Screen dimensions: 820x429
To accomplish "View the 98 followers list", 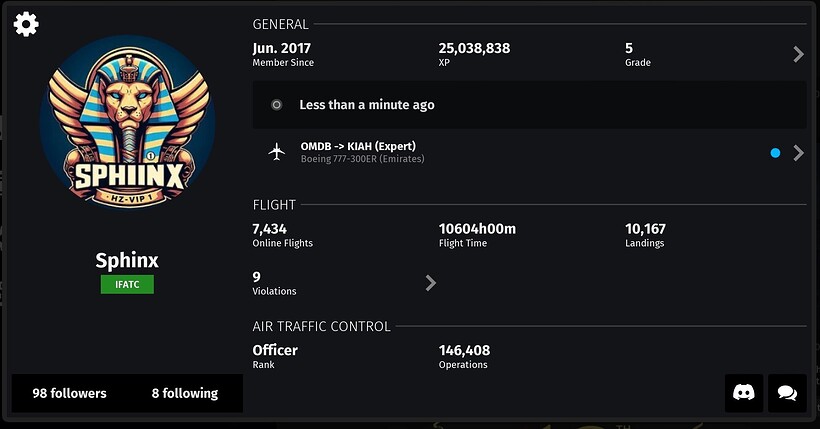I will pos(69,393).
